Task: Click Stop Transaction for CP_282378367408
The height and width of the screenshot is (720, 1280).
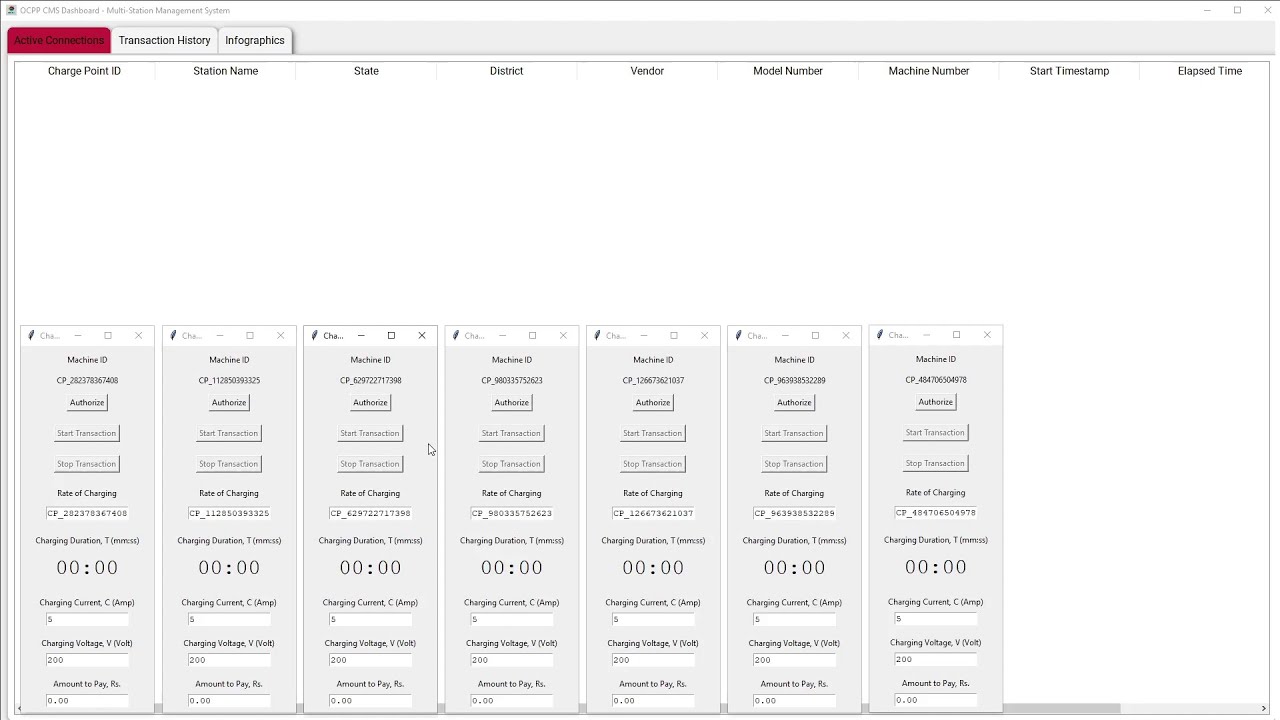Action: [x=87, y=463]
